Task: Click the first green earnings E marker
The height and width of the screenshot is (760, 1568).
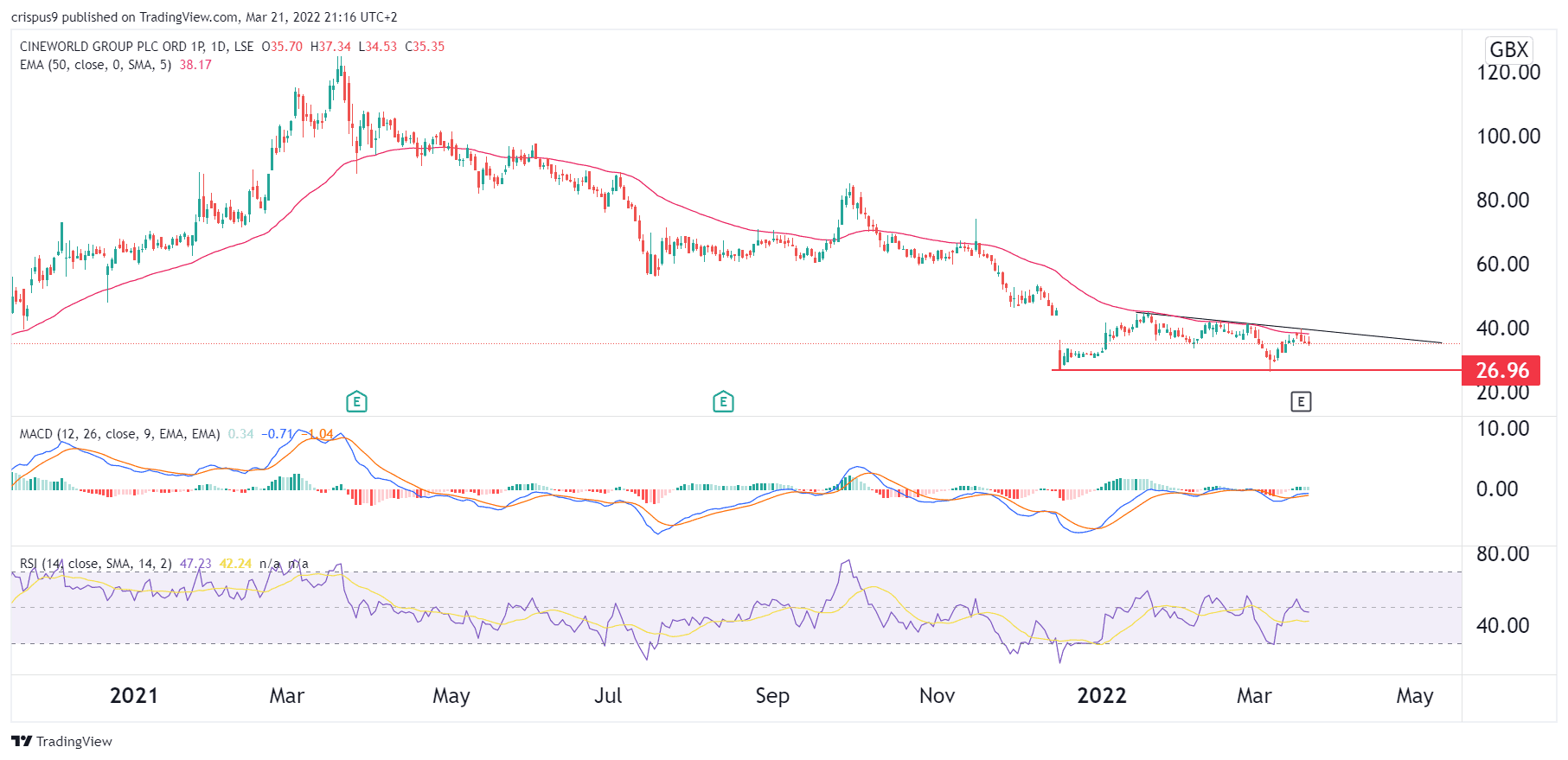Action: point(356,401)
